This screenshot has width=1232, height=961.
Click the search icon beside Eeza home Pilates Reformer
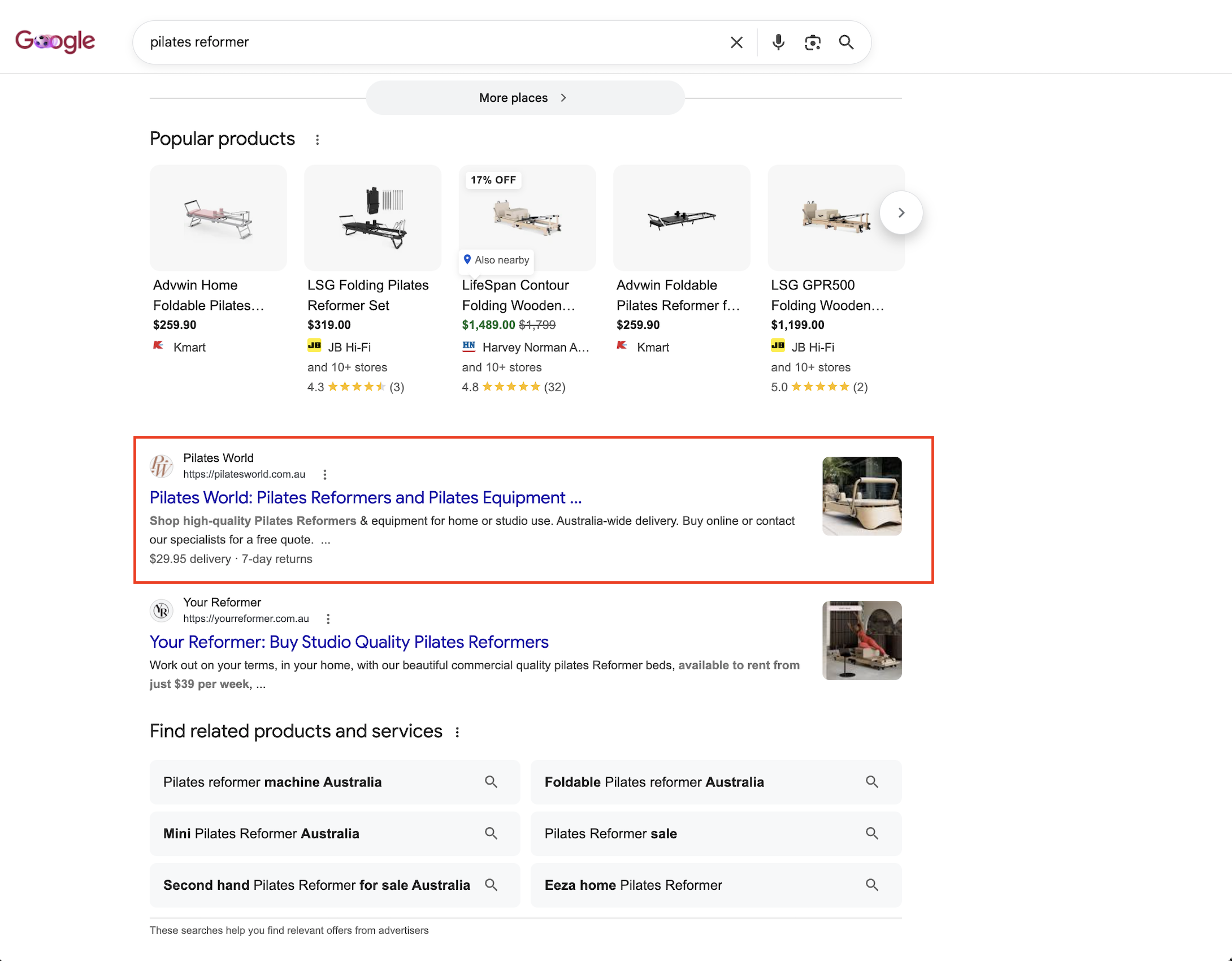872,885
